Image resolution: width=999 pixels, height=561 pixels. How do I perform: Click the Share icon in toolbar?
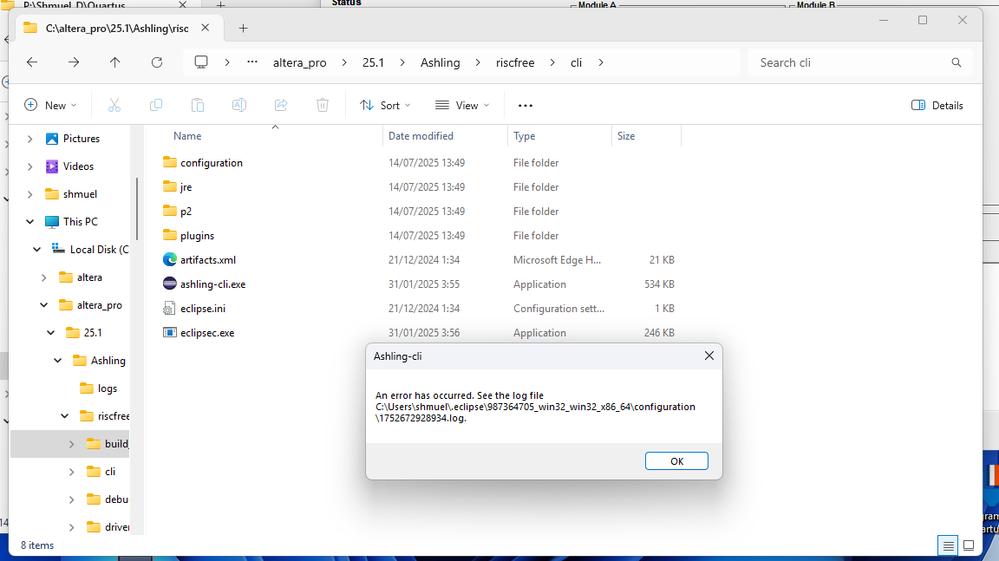tap(281, 105)
